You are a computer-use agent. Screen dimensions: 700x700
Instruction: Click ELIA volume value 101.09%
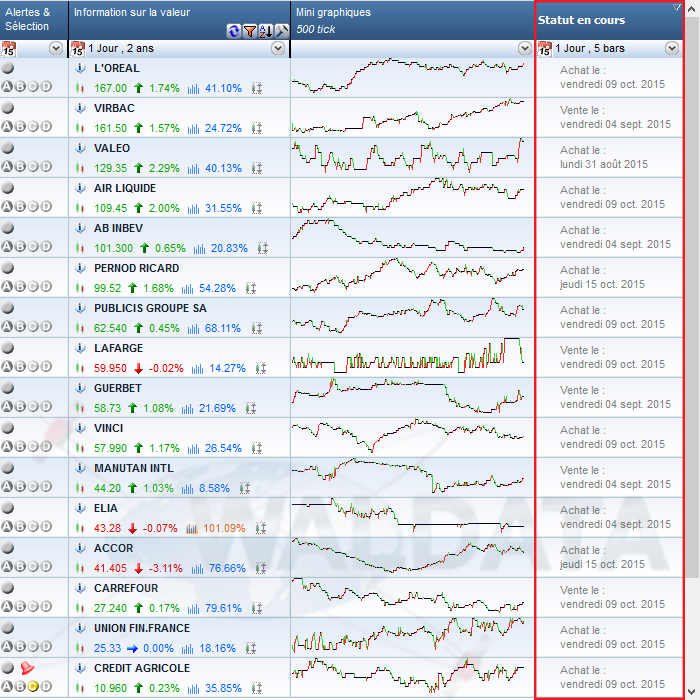tap(224, 529)
